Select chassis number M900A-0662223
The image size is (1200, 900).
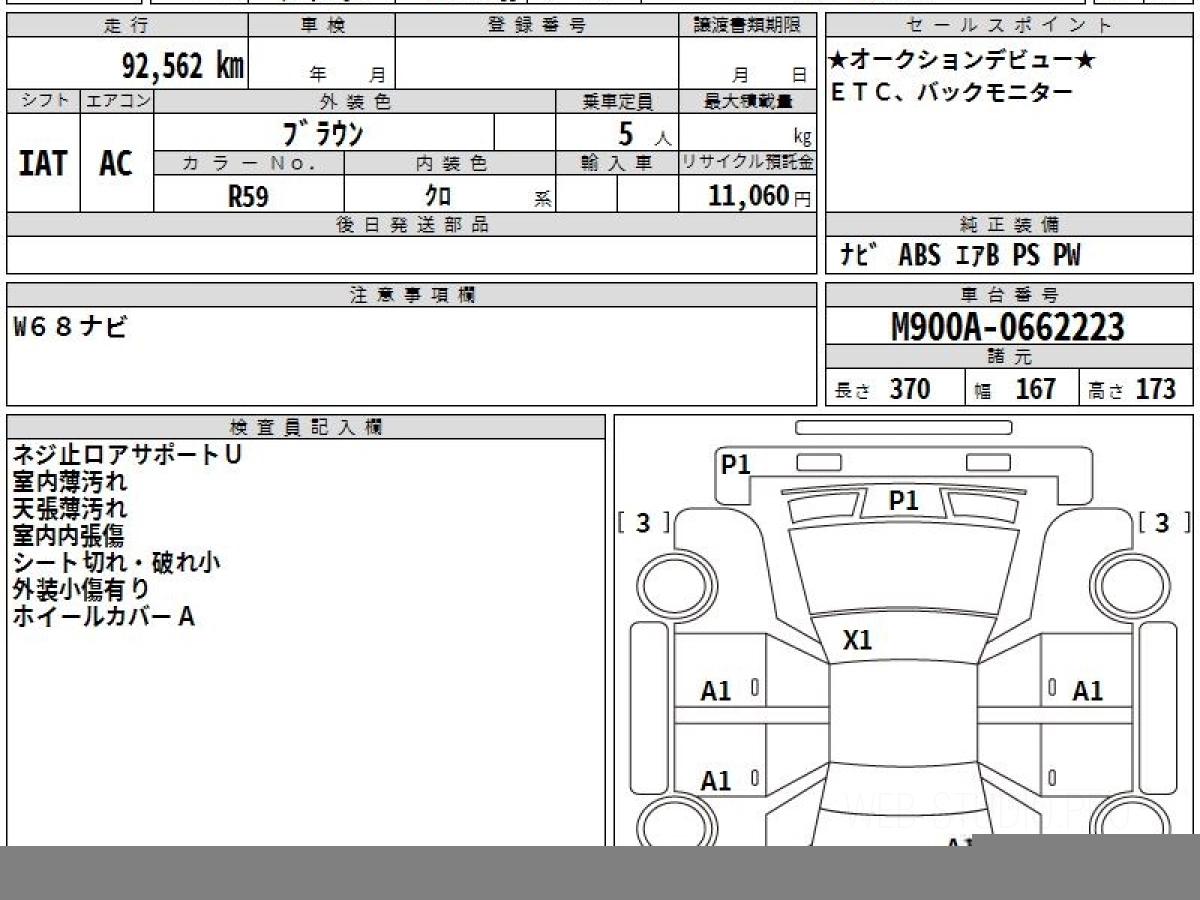pos(1007,327)
